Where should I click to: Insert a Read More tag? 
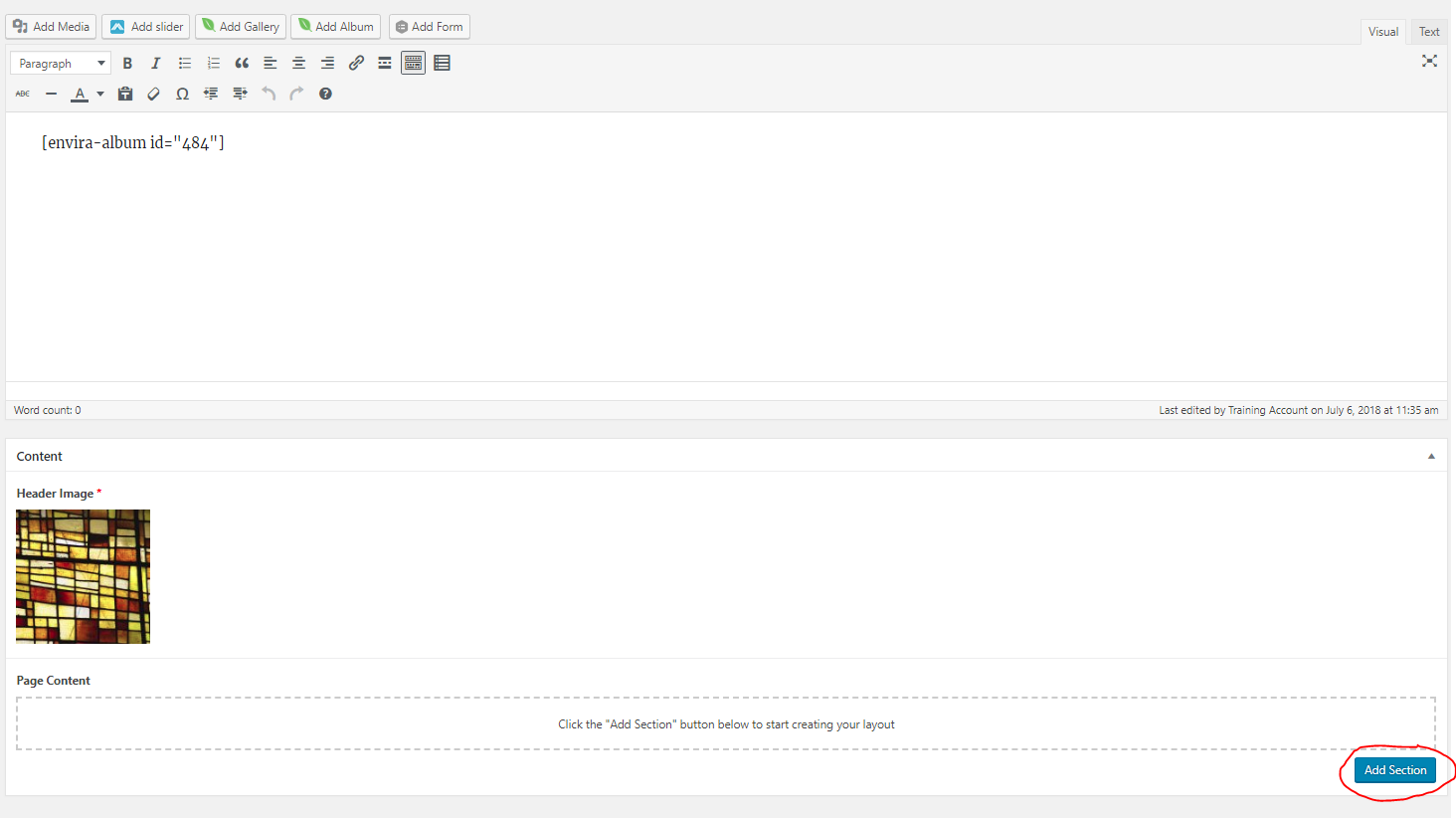click(385, 63)
